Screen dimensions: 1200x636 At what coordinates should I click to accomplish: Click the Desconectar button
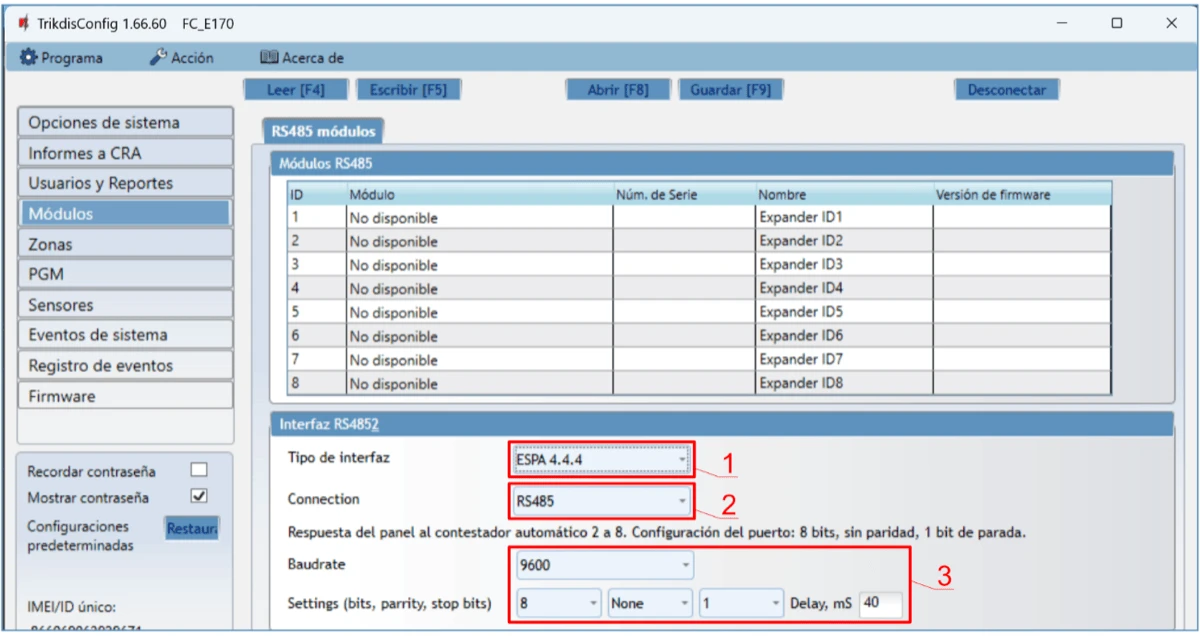(x=1006, y=89)
